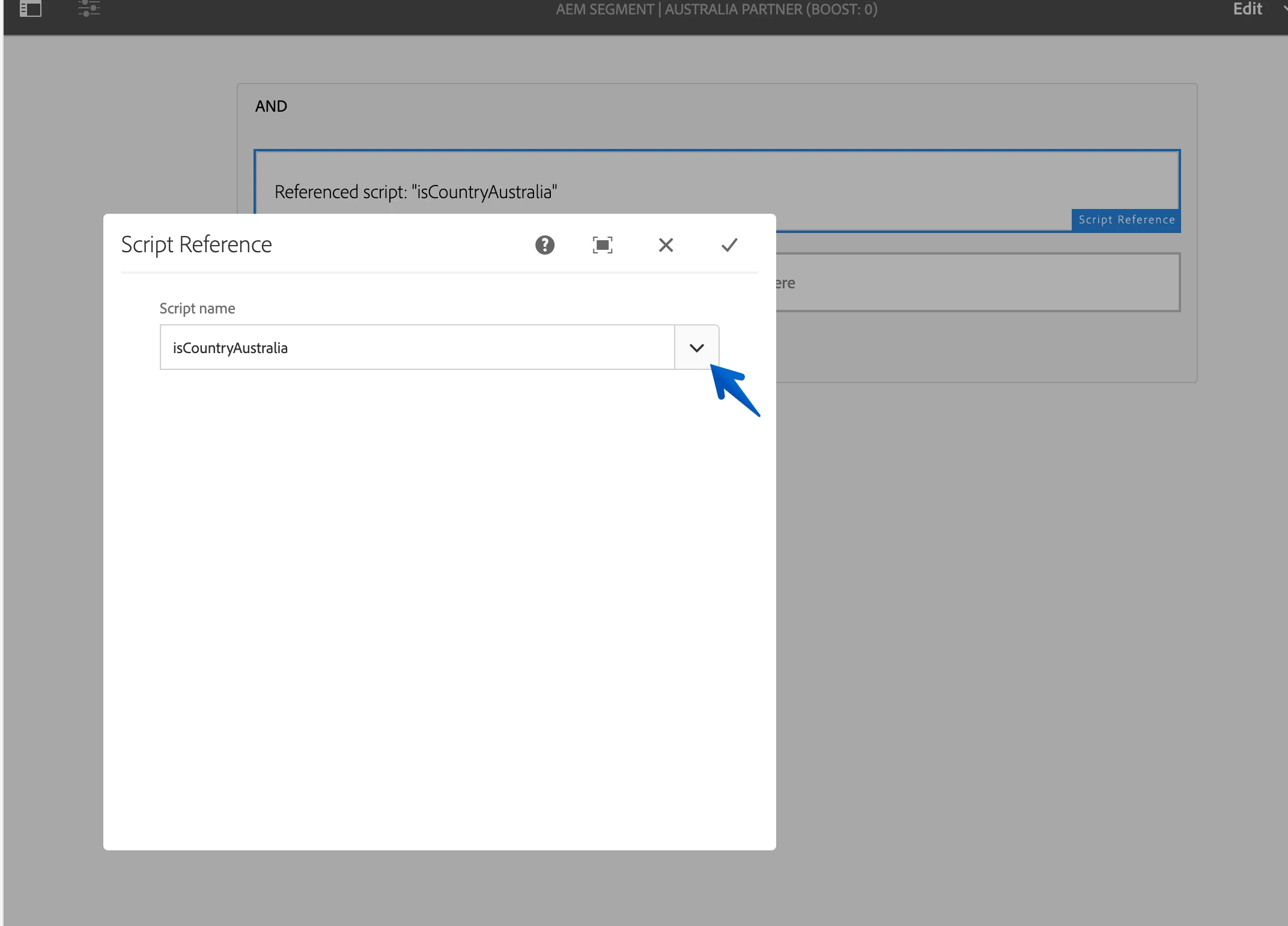Open mode selector chevron beside Edit
1288x926 pixels.
[x=1284, y=9]
